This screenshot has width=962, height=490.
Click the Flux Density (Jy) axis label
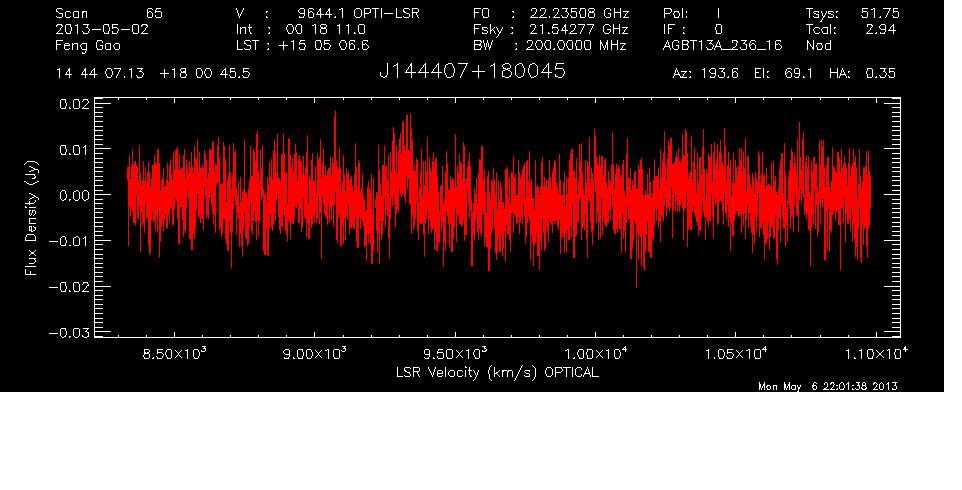point(31,218)
